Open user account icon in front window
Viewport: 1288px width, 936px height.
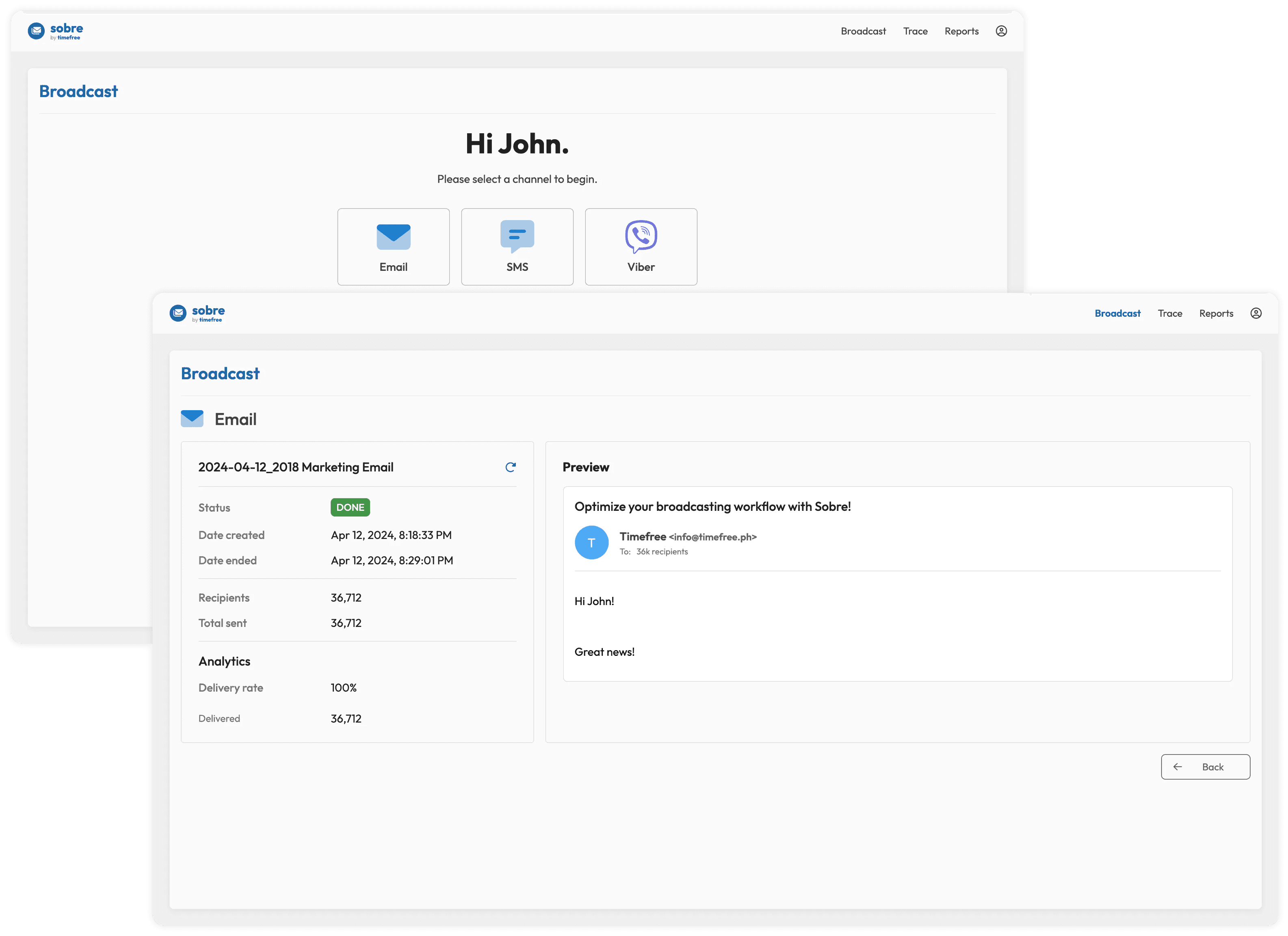pos(1256,313)
